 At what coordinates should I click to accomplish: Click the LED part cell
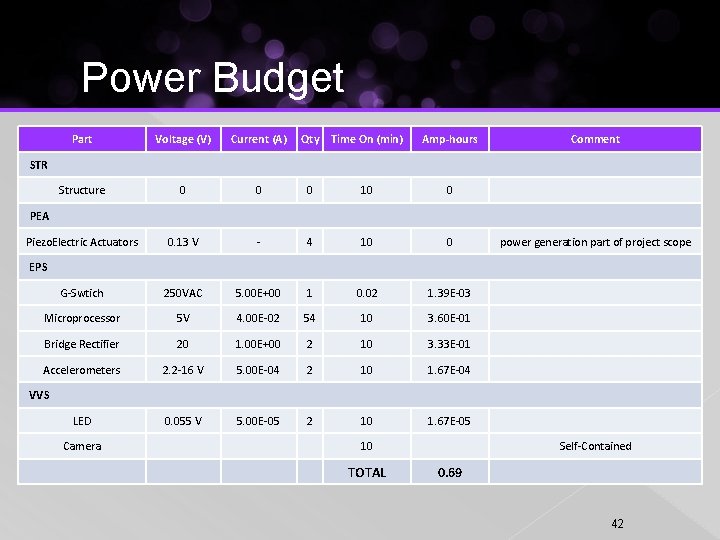pos(82,421)
